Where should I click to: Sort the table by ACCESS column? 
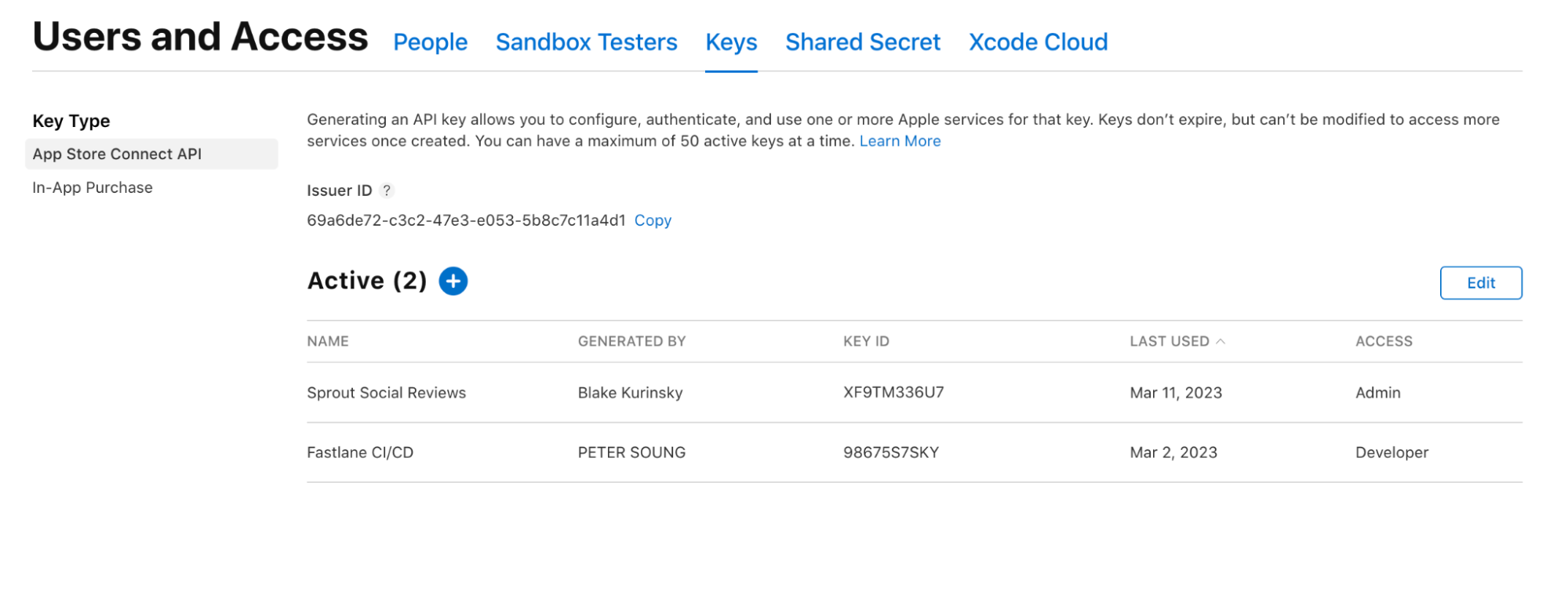click(1383, 341)
